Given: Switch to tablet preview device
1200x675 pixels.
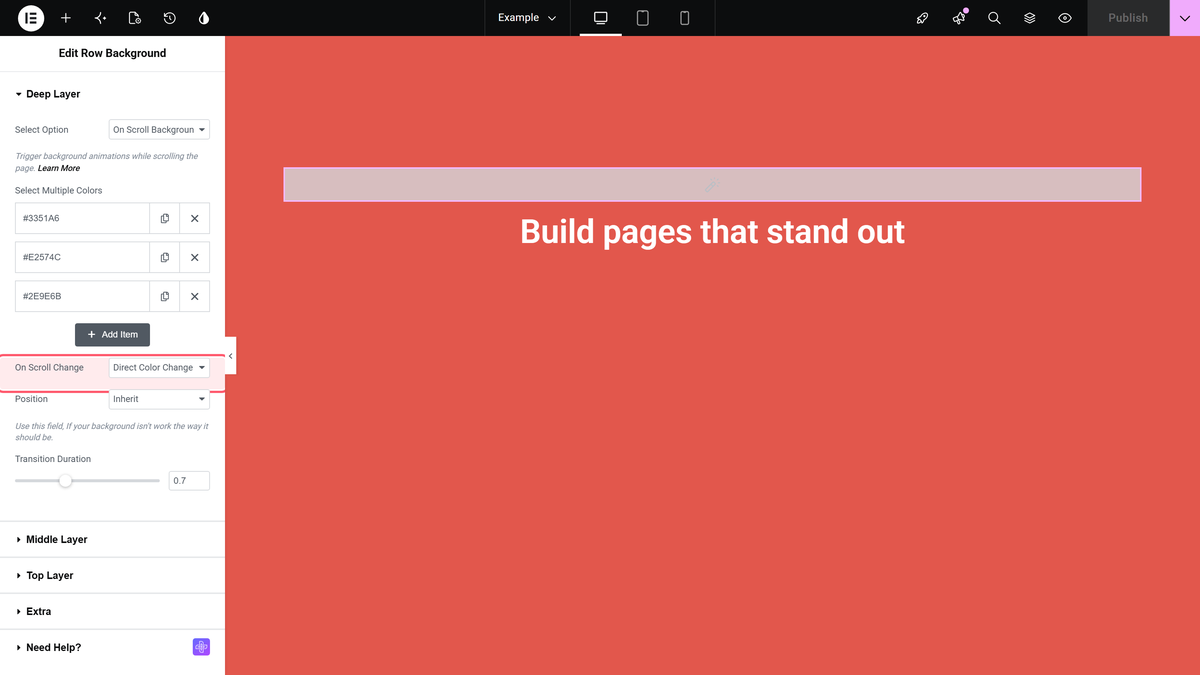Looking at the screenshot, I should tap(643, 18).
